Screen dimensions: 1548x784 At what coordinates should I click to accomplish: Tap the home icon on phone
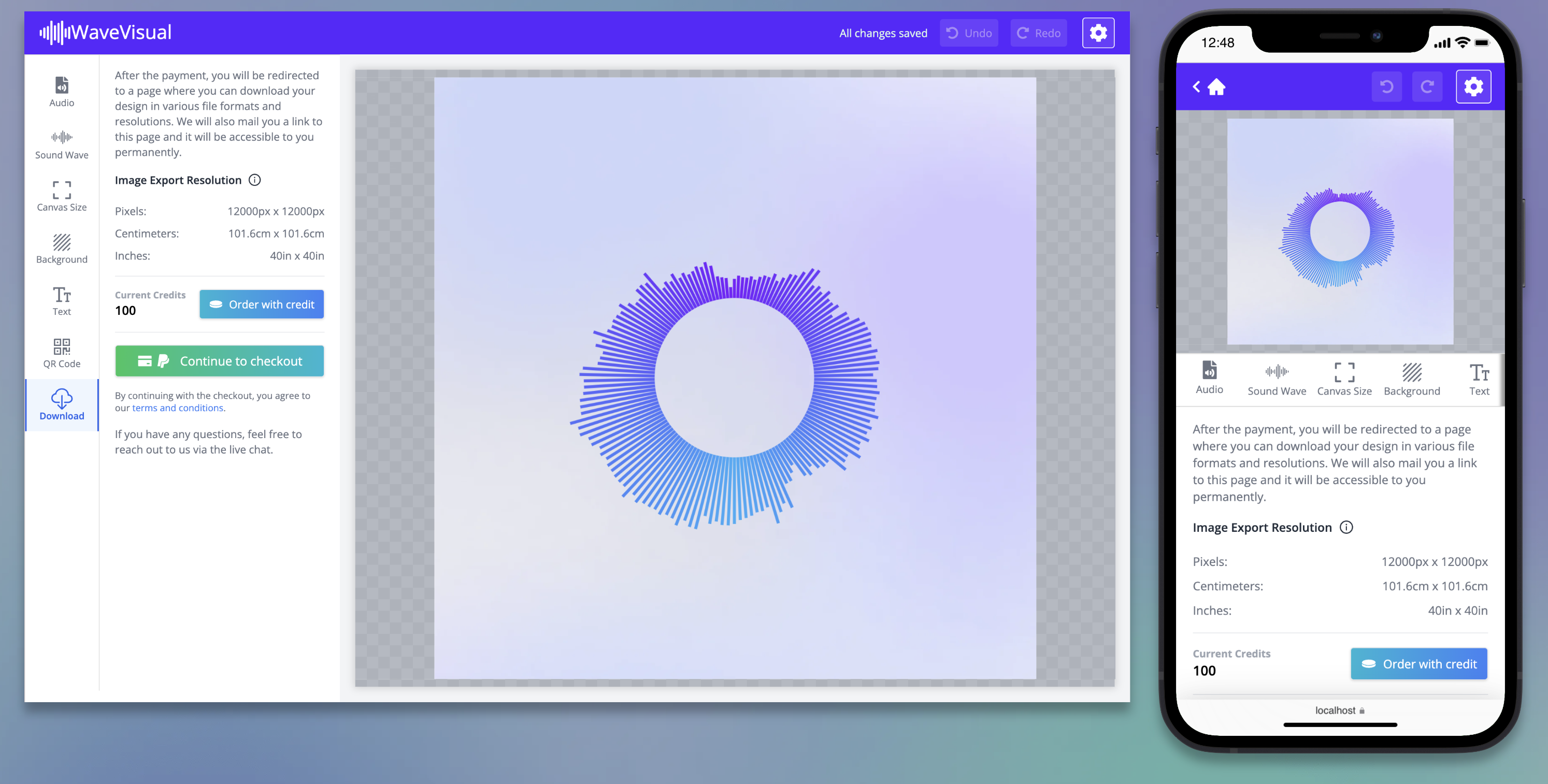(x=1216, y=87)
